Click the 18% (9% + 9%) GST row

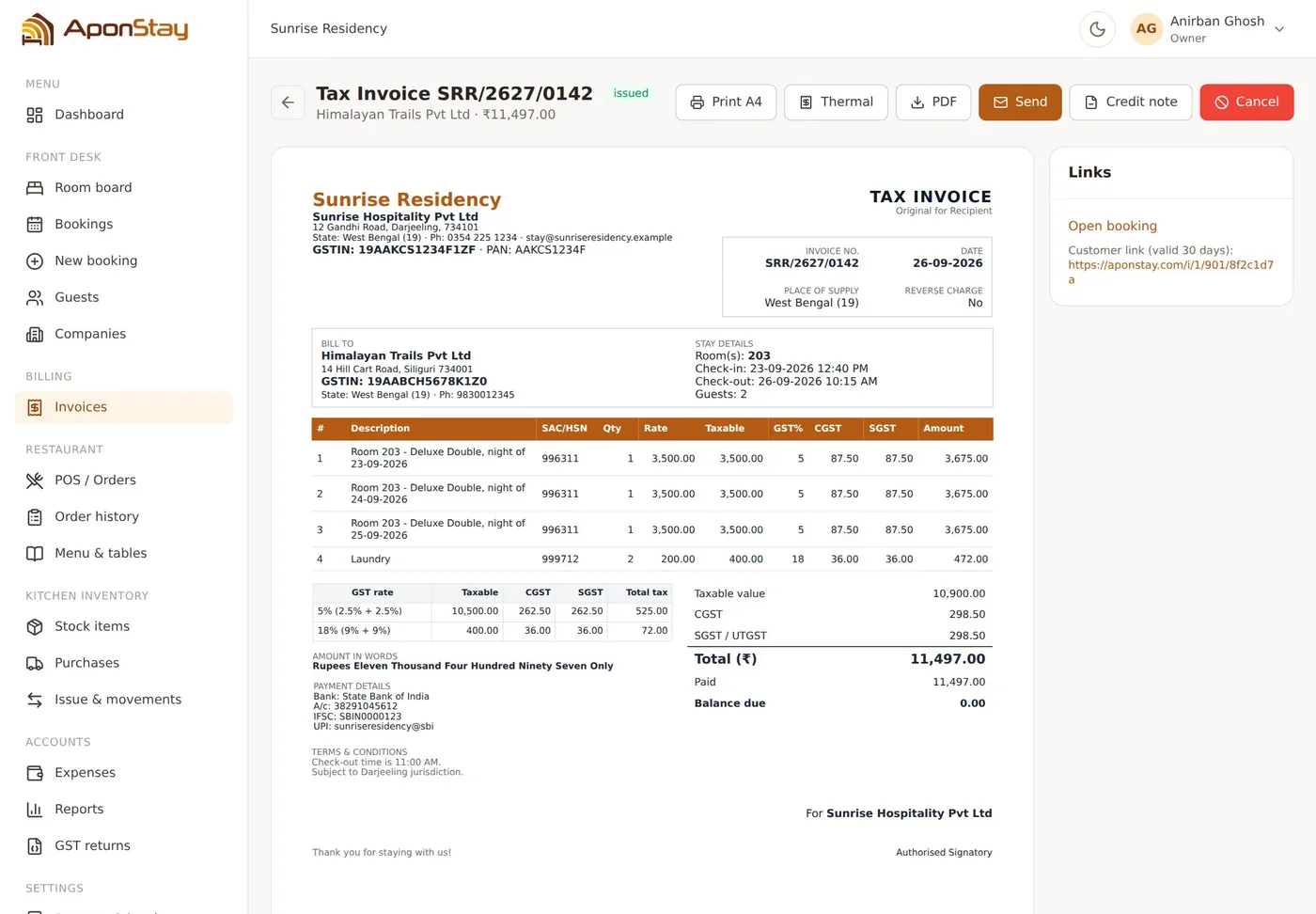[492, 631]
